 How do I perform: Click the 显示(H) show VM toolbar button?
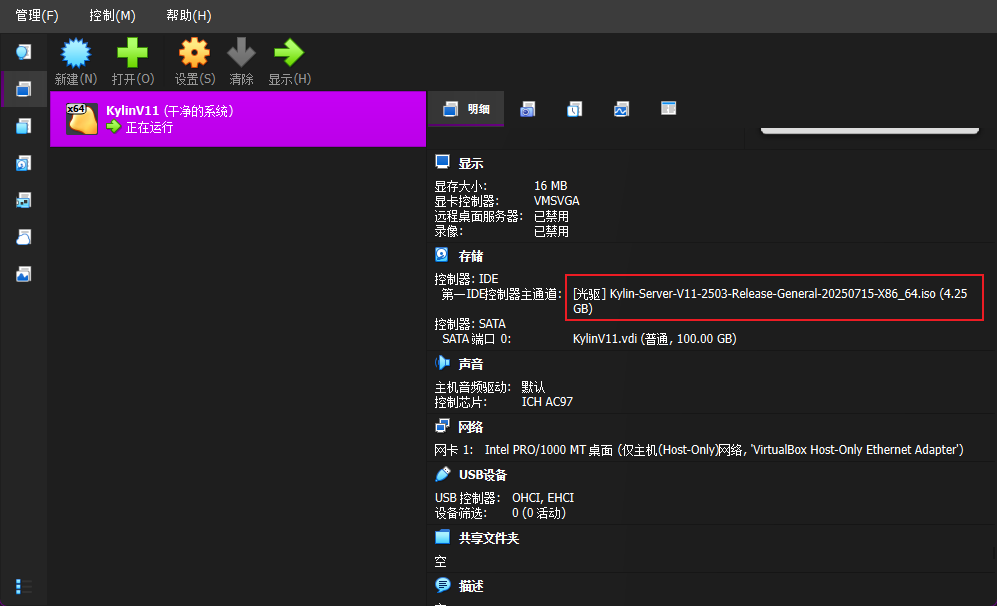pos(289,62)
